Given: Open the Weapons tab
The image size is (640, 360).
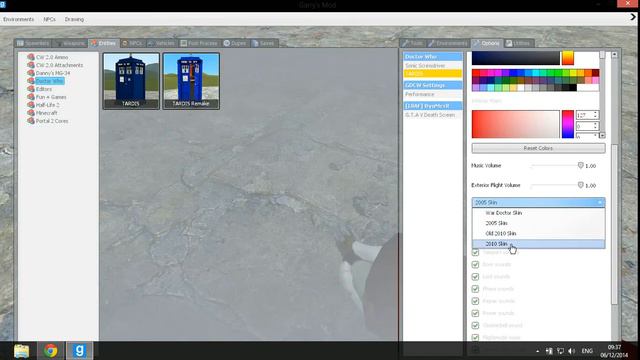Looking at the screenshot, I should pos(70,43).
